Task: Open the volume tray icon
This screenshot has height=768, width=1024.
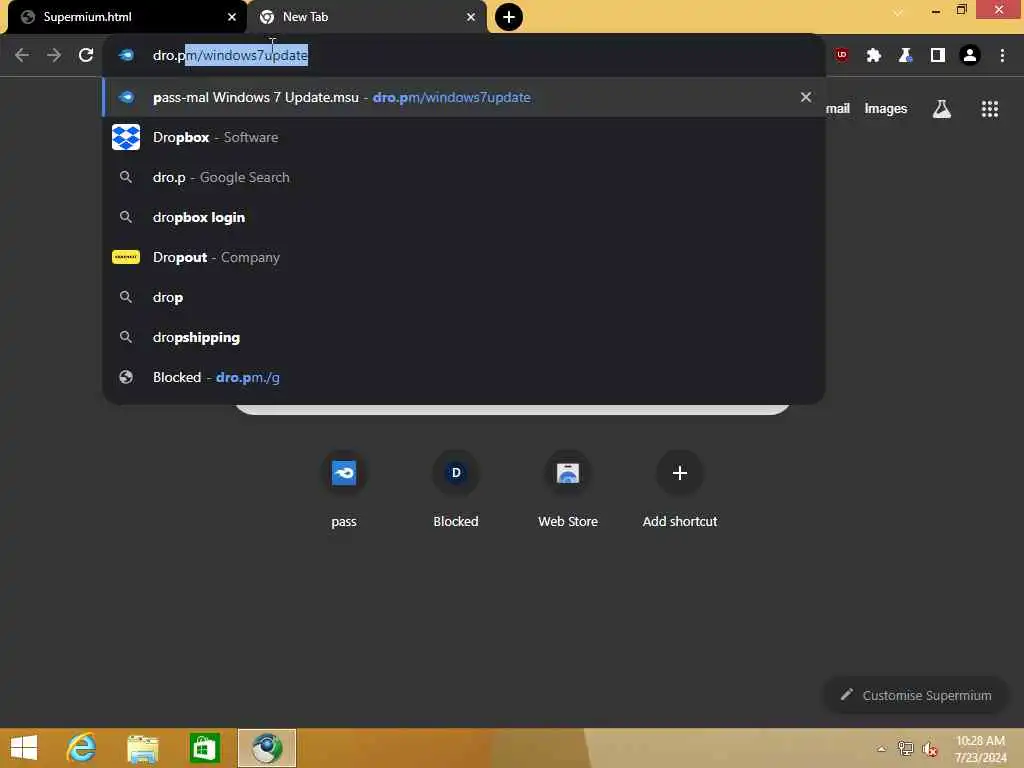Action: pyautogui.click(x=930, y=749)
